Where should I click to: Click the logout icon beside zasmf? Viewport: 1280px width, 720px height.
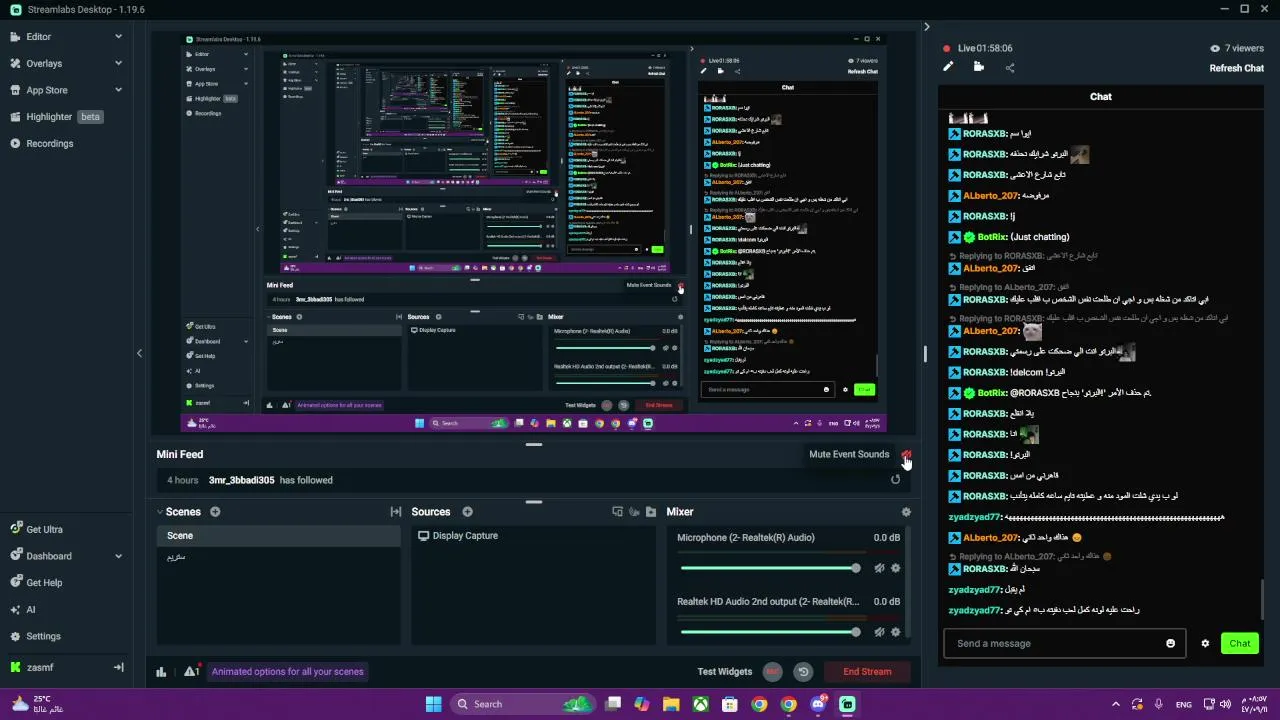pyautogui.click(x=118, y=667)
